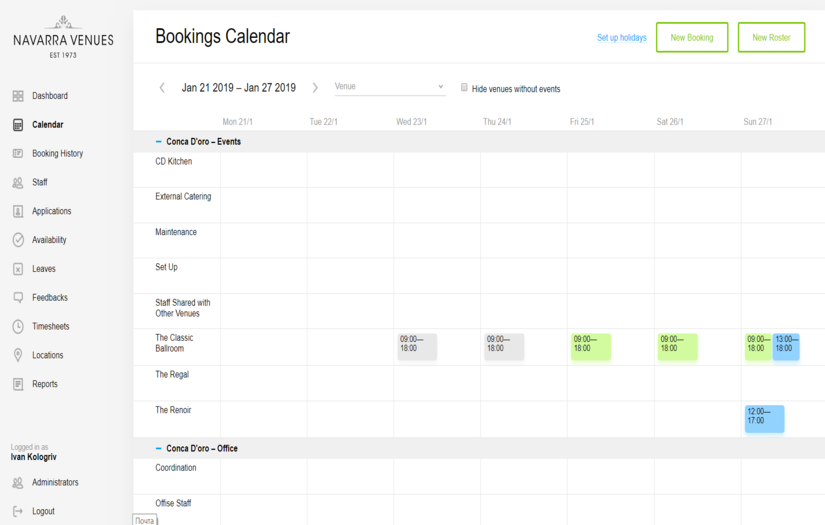Collapse Conca D'oro – Events group

[x=158, y=142]
